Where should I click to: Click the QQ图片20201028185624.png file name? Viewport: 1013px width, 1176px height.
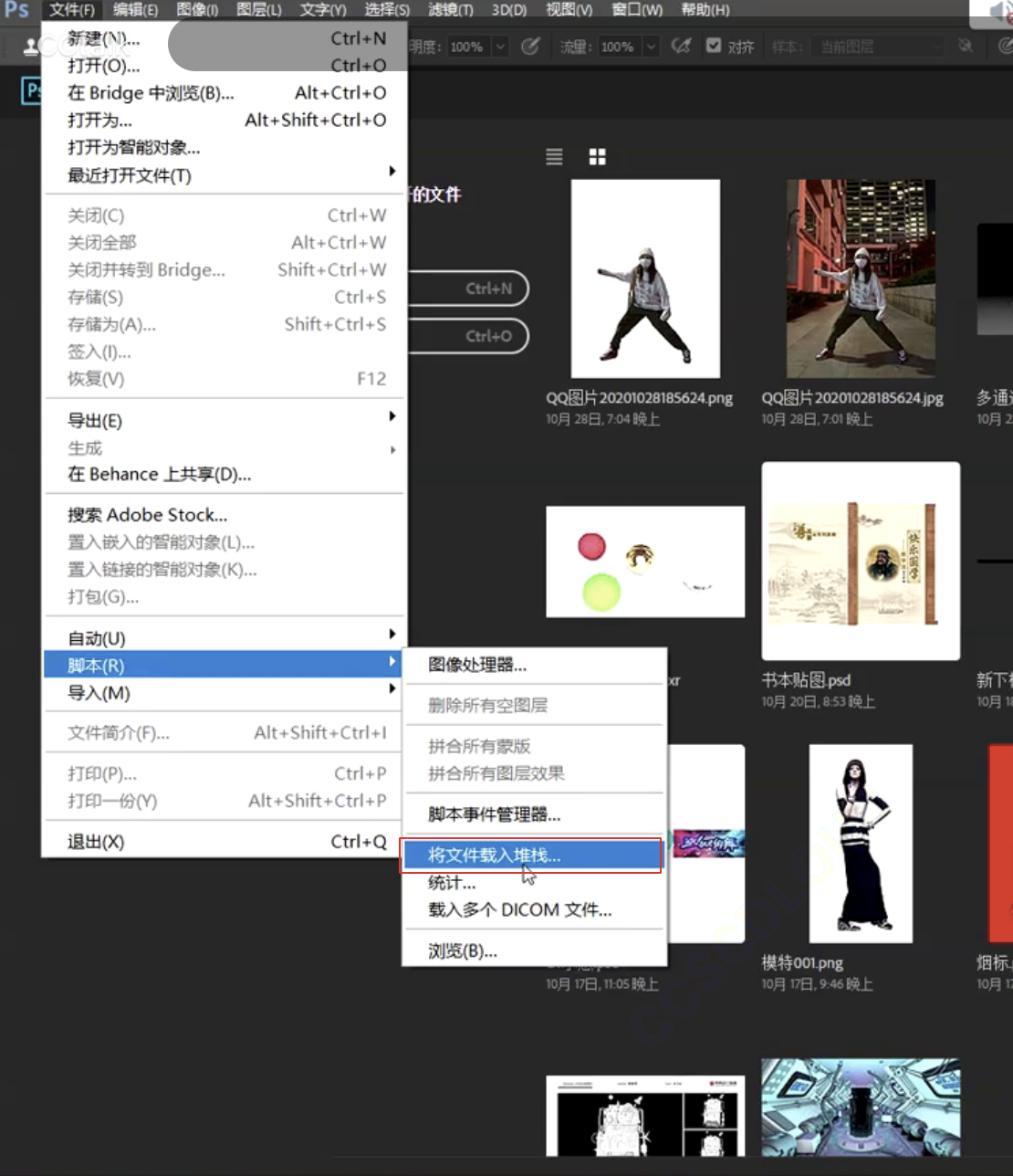(x=639, y=398)
